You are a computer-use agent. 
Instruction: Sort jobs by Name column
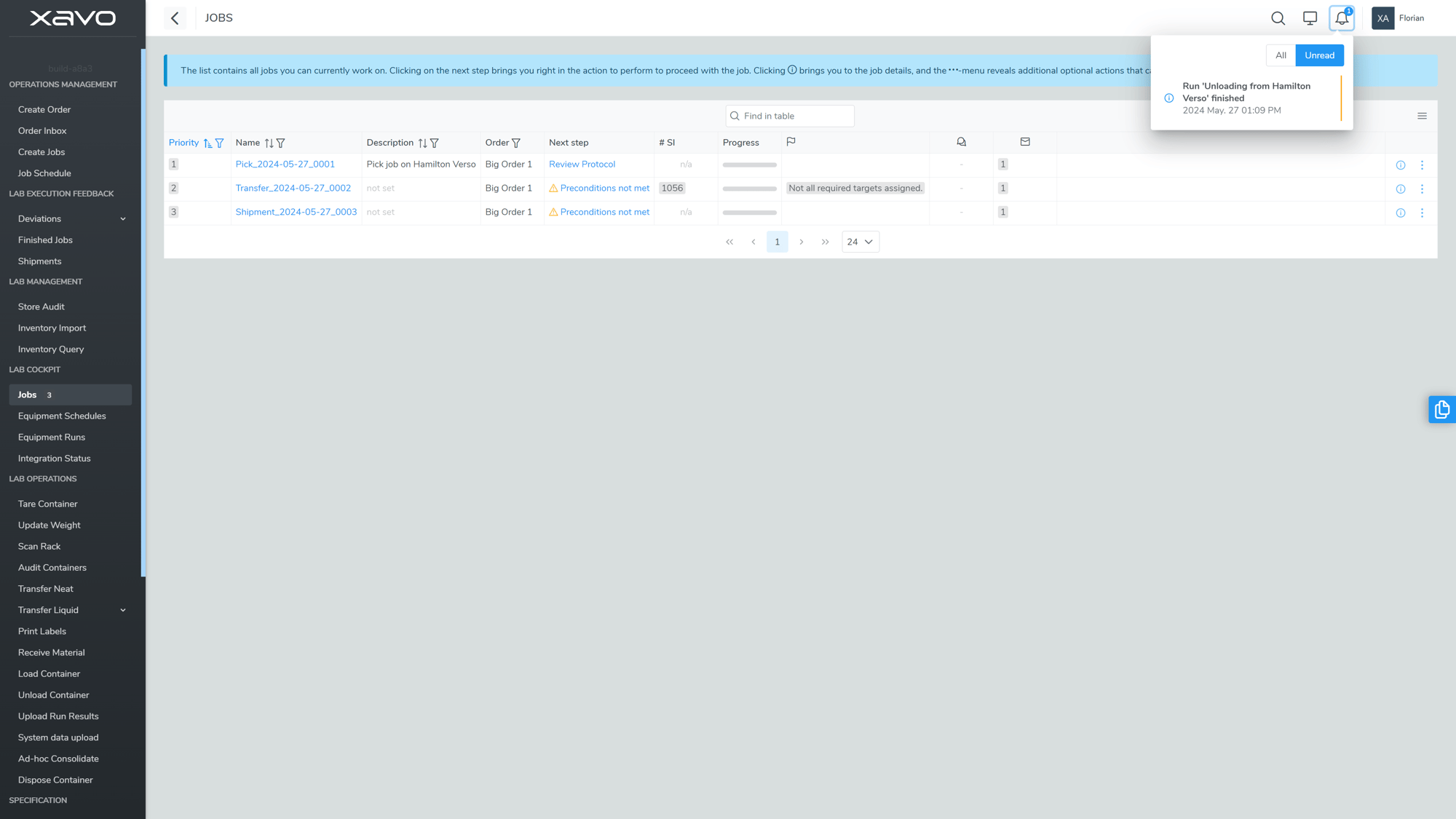coord(269,143)
